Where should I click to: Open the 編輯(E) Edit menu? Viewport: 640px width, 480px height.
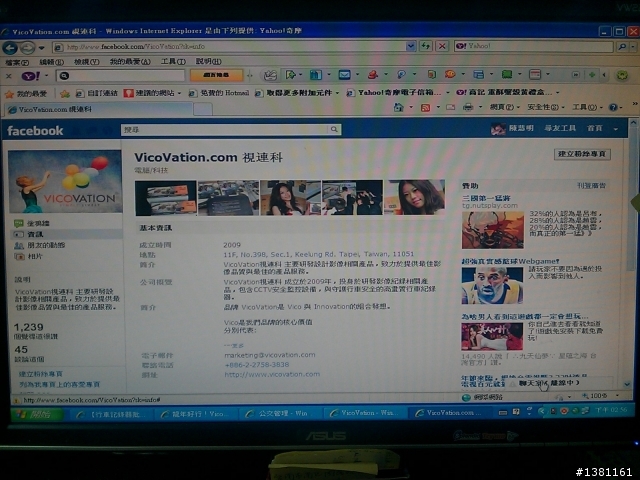click(52, 62)
